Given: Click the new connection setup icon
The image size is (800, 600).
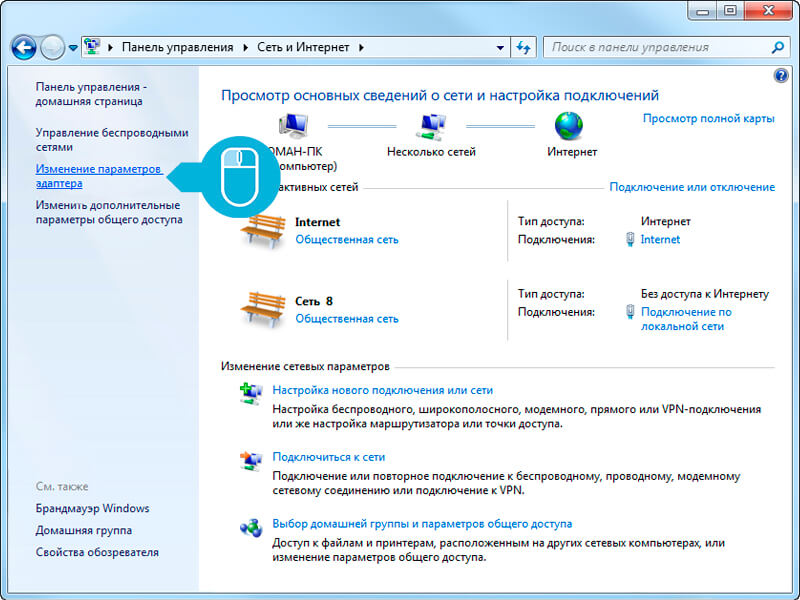Looking at the screenshot, I should (251, 393).
